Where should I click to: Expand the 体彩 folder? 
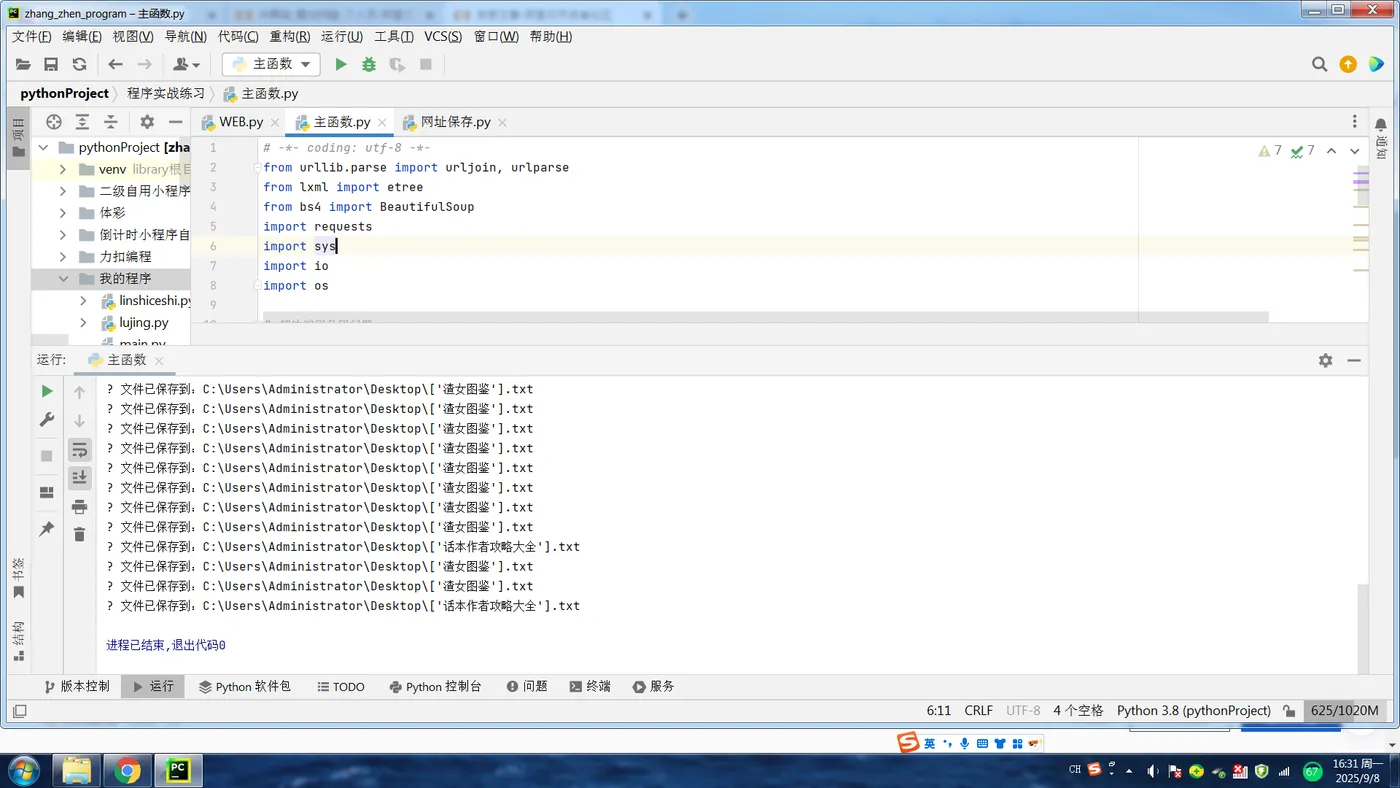[63, 213]
